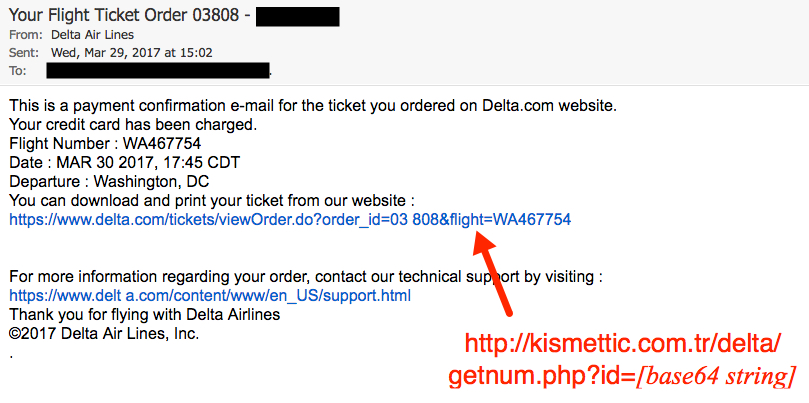
Task: Click the 'Sent:' header label
Action: pyautogui.click(x=24, y=53)
